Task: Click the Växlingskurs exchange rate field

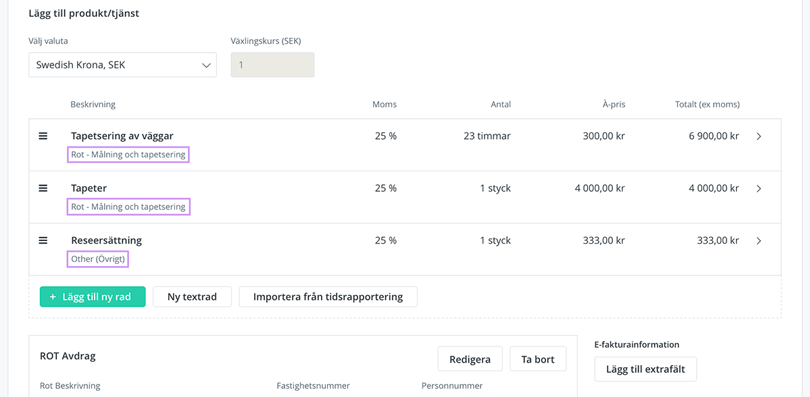Action: [x=272, y=65]
